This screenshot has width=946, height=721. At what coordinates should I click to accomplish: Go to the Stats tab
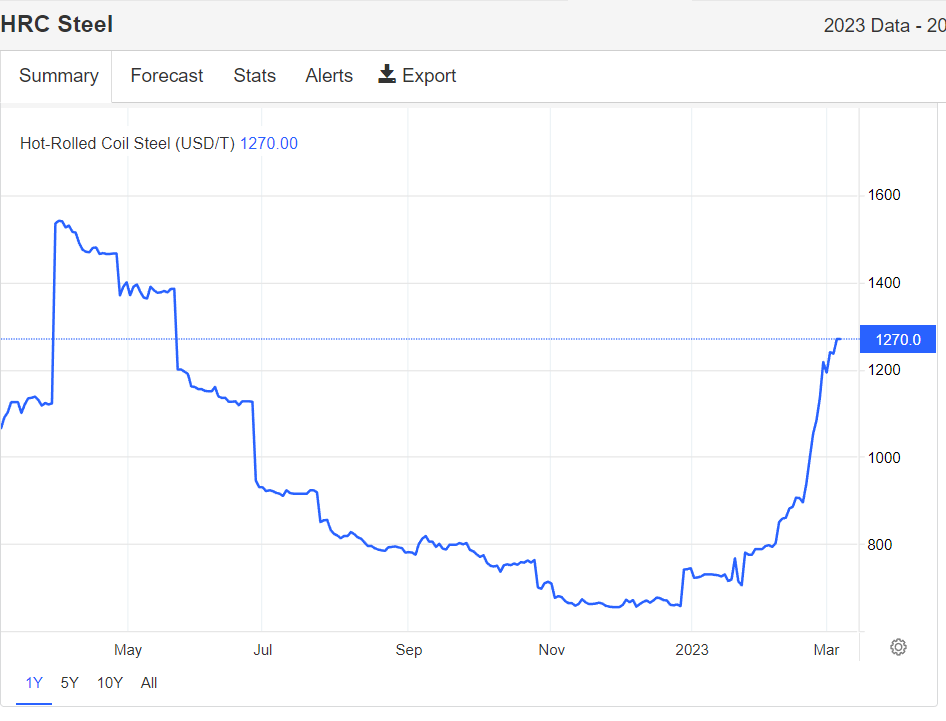[255, 76]
